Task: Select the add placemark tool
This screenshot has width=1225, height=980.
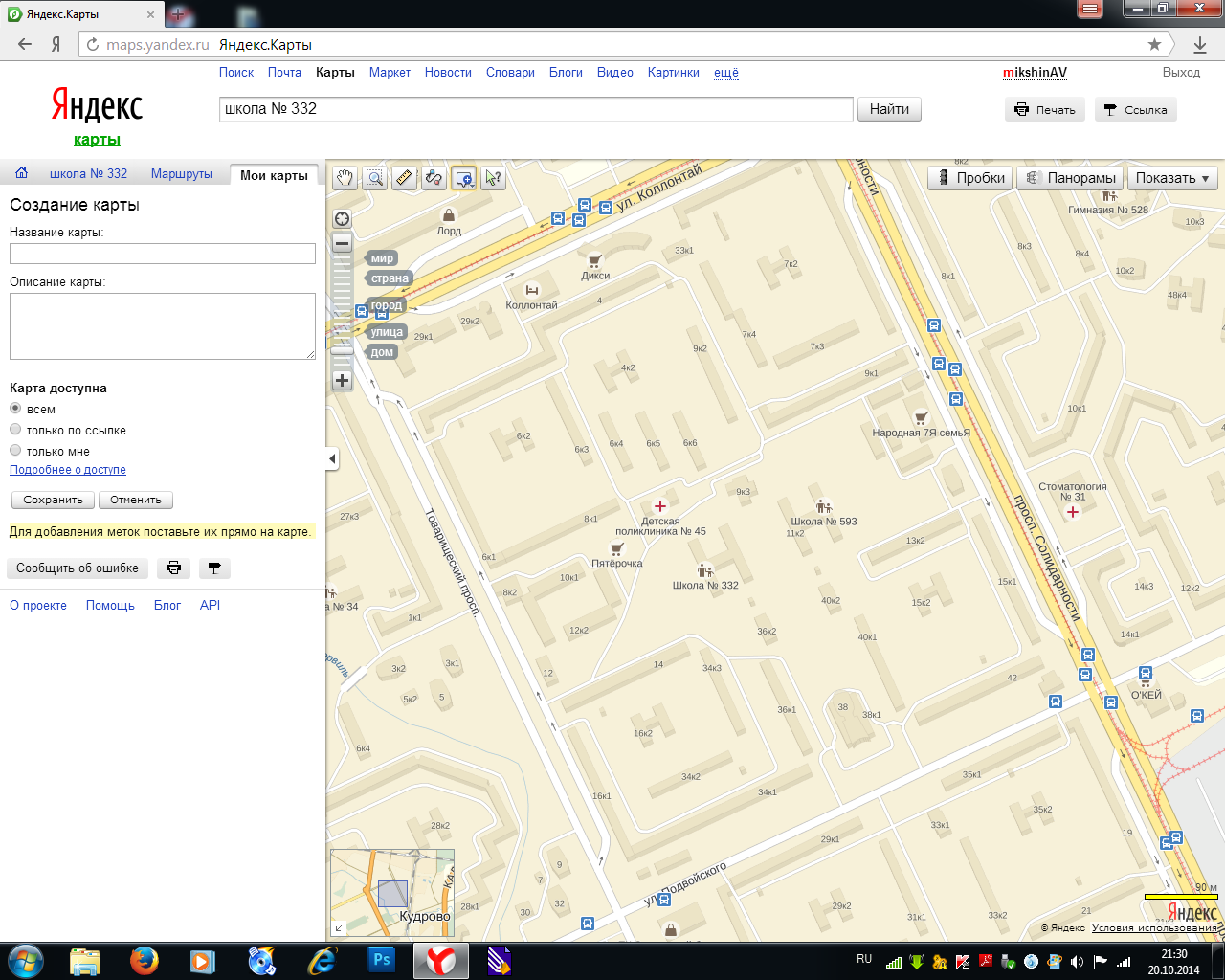Action: [463, 178]
